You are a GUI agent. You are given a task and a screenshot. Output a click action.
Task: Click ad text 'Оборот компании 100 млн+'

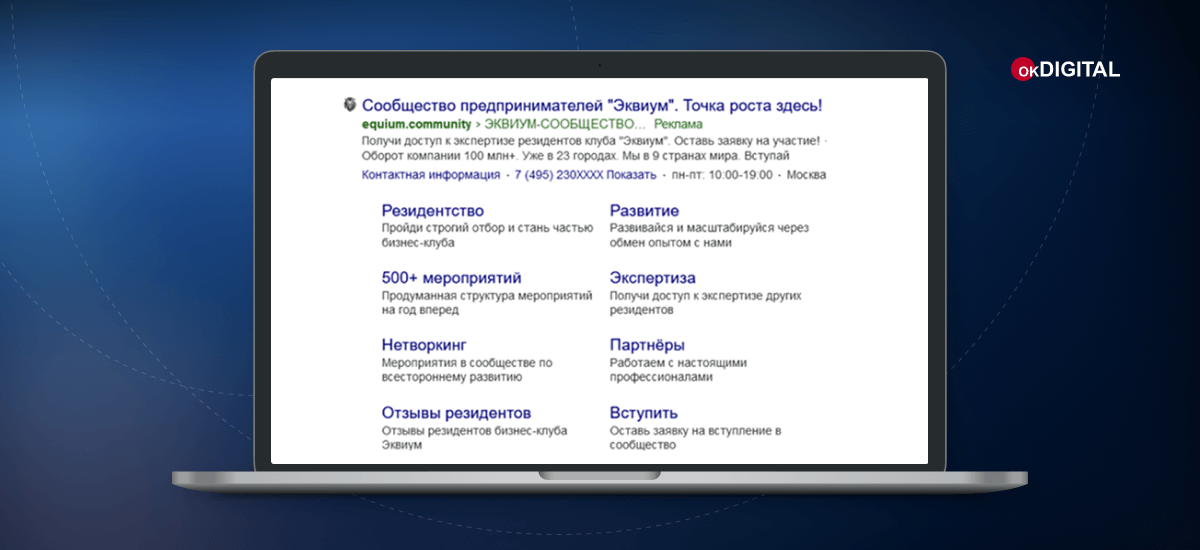(x=435, y=158)
